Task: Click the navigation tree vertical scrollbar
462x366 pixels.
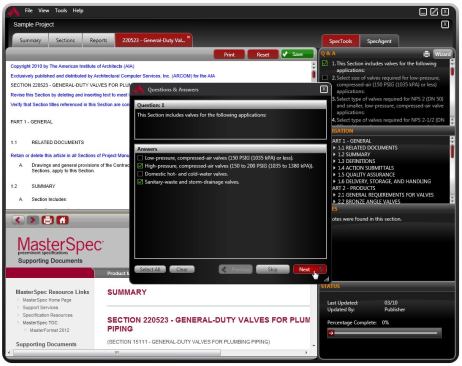Action: click(x=452, y=169)
